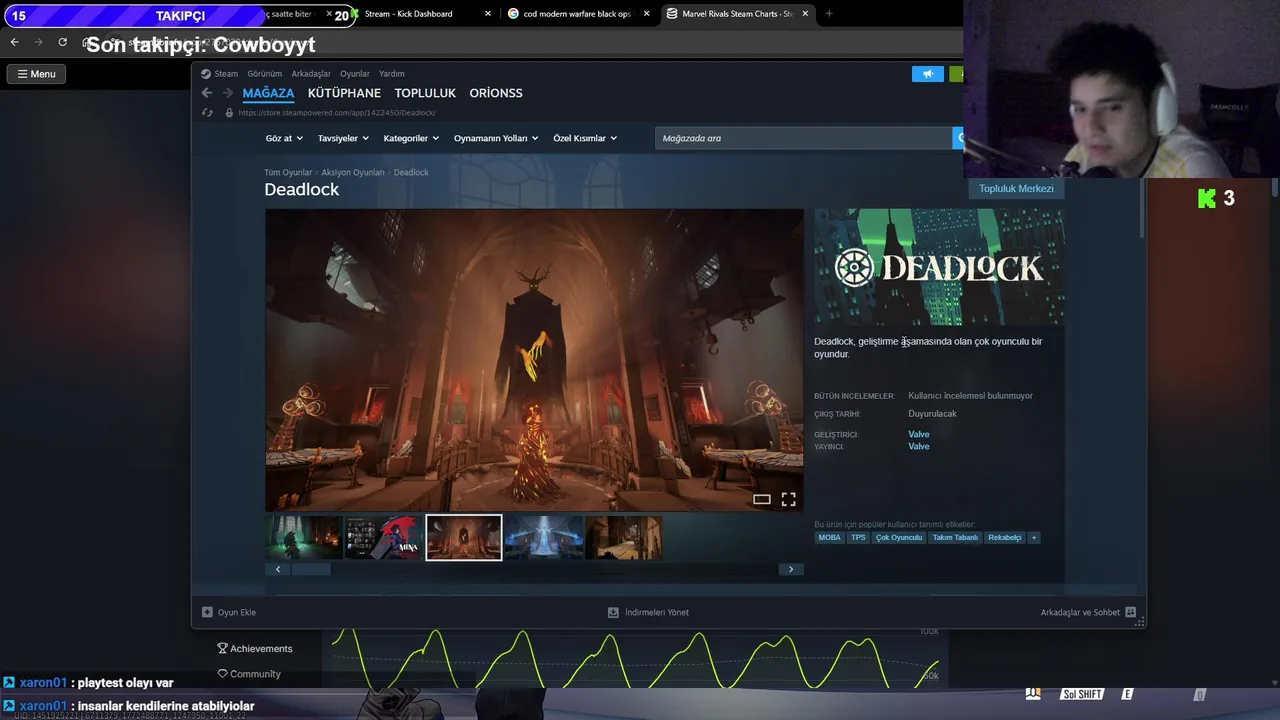Screen dimensions: 1280x720
Task: Open the Arkadaşlar menu
Action: [311, 74]
